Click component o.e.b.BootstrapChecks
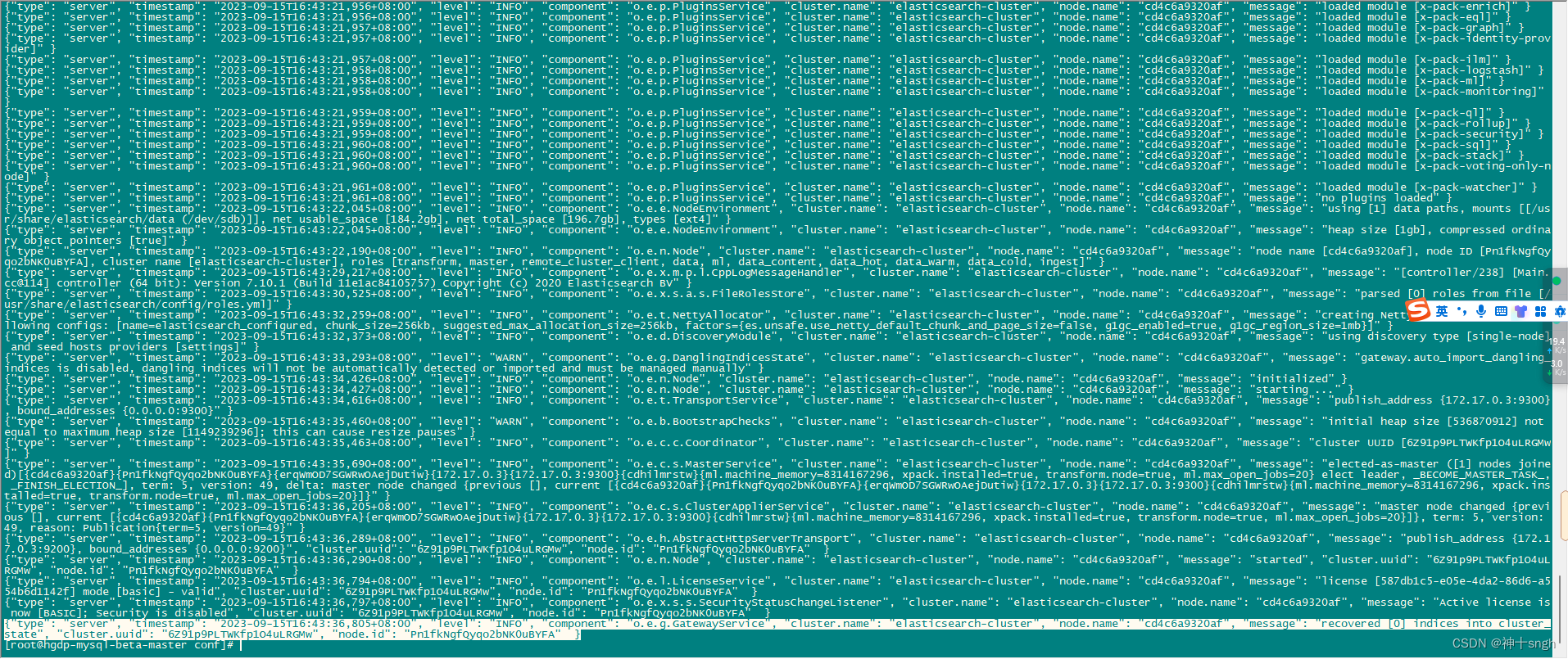Viewport: 1568px width, 659px height. click(700, 422)
